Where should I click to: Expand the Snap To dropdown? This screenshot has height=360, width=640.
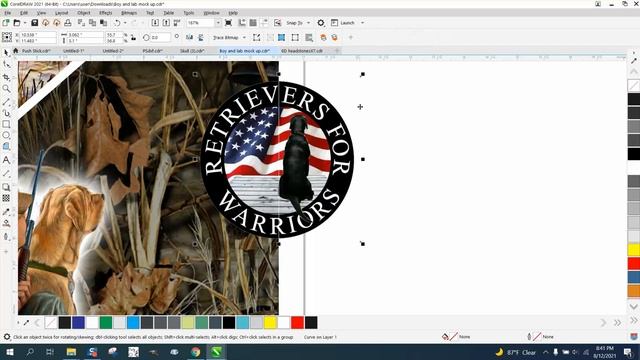(x=308, y=23)
